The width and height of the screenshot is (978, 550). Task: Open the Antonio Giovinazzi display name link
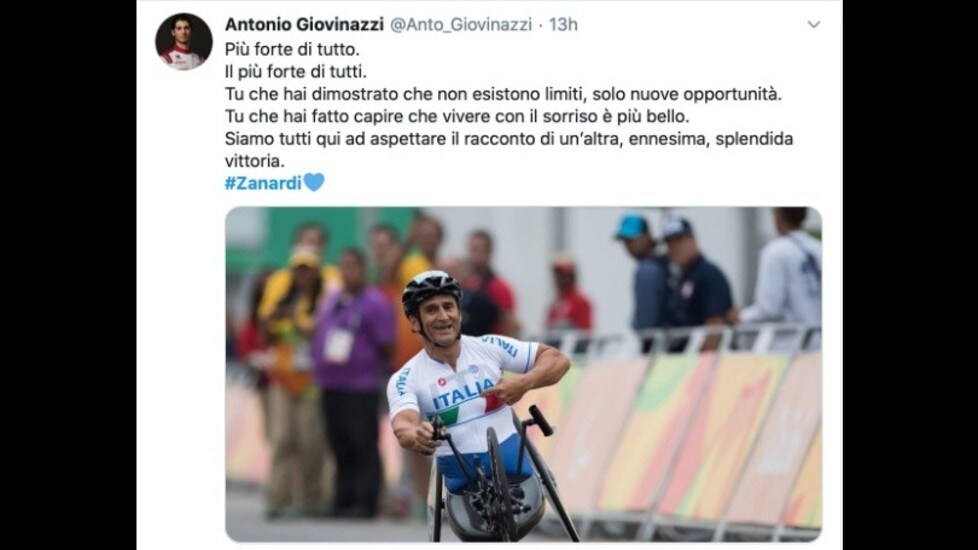pyautogui.click(x=304, y=24)
